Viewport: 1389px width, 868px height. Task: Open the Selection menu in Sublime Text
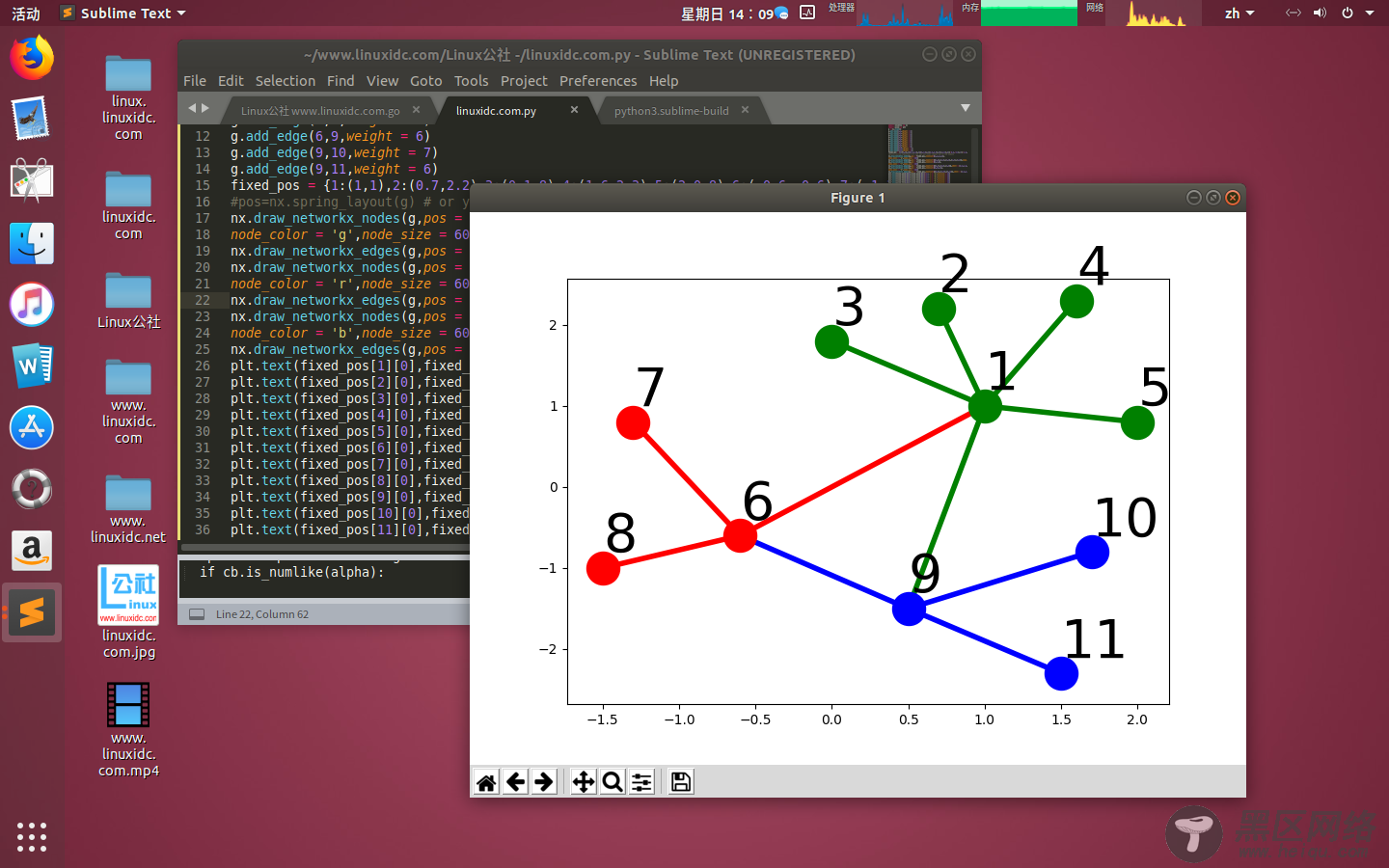pos(286,81)
